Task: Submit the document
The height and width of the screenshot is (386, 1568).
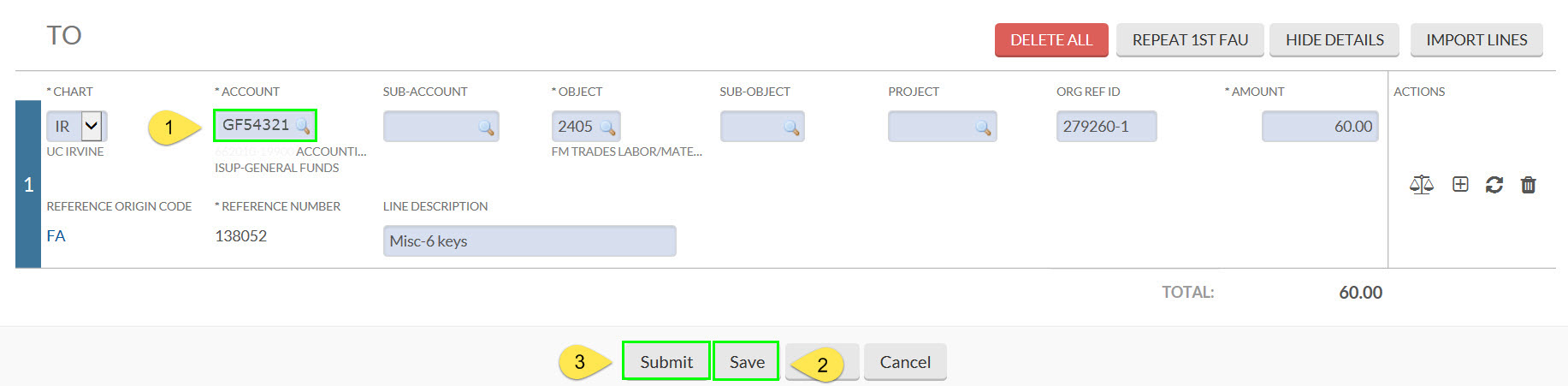Action: [x=666, y=361]
